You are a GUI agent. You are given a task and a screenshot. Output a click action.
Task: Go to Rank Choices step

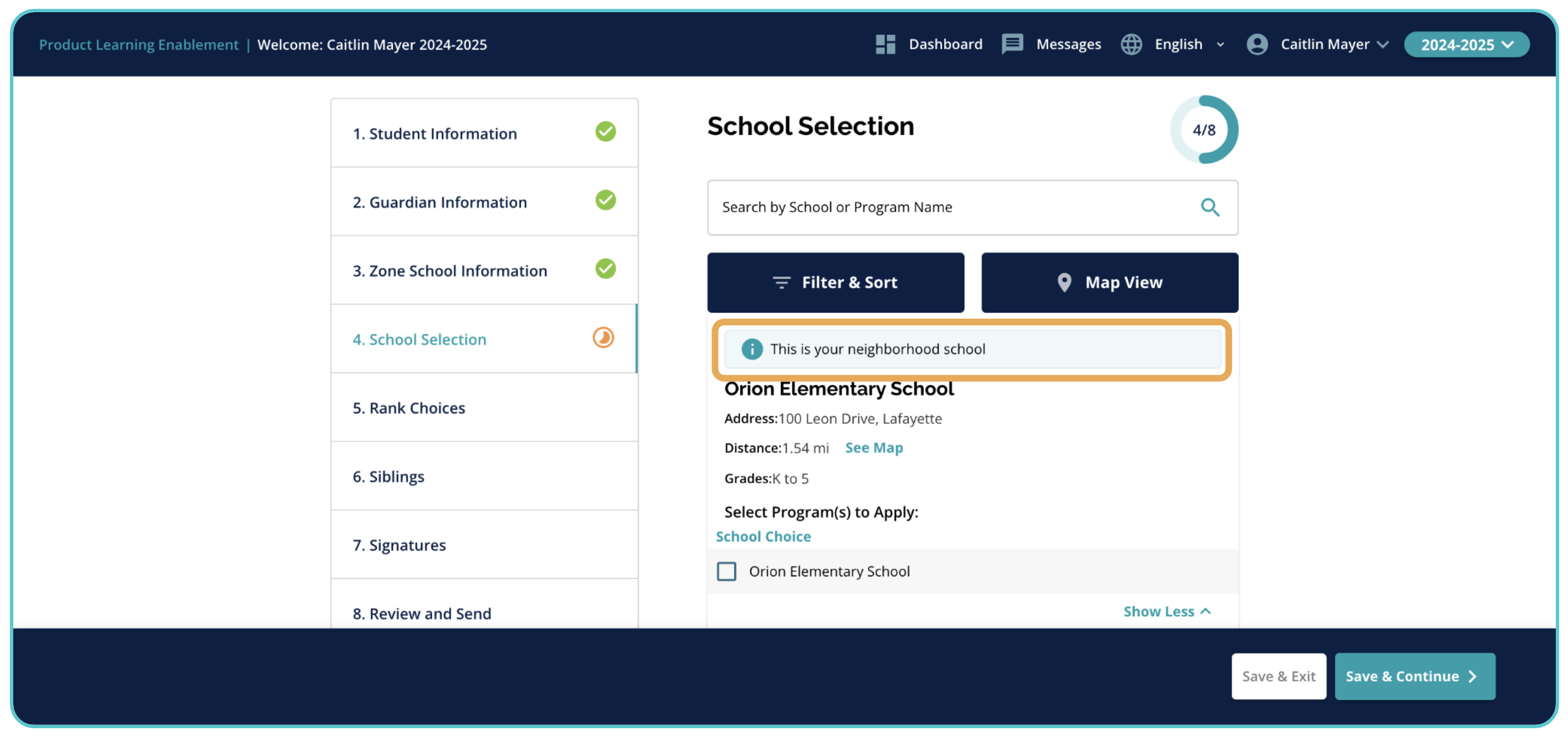(x=408, y=408)
